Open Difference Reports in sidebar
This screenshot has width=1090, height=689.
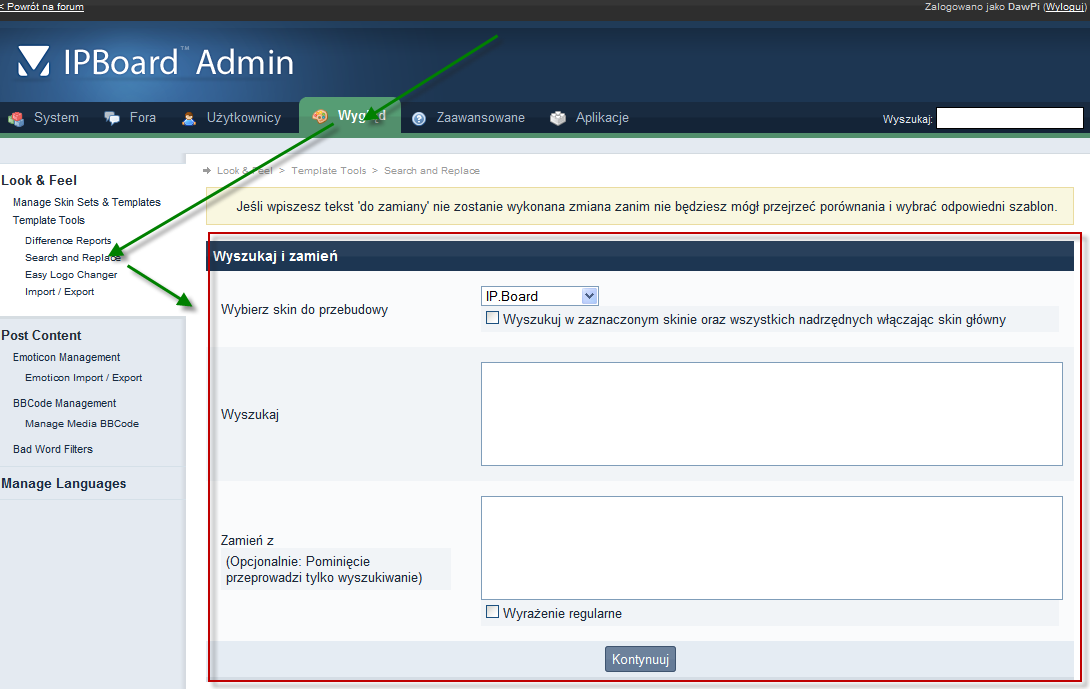click(x=68, y=241)
